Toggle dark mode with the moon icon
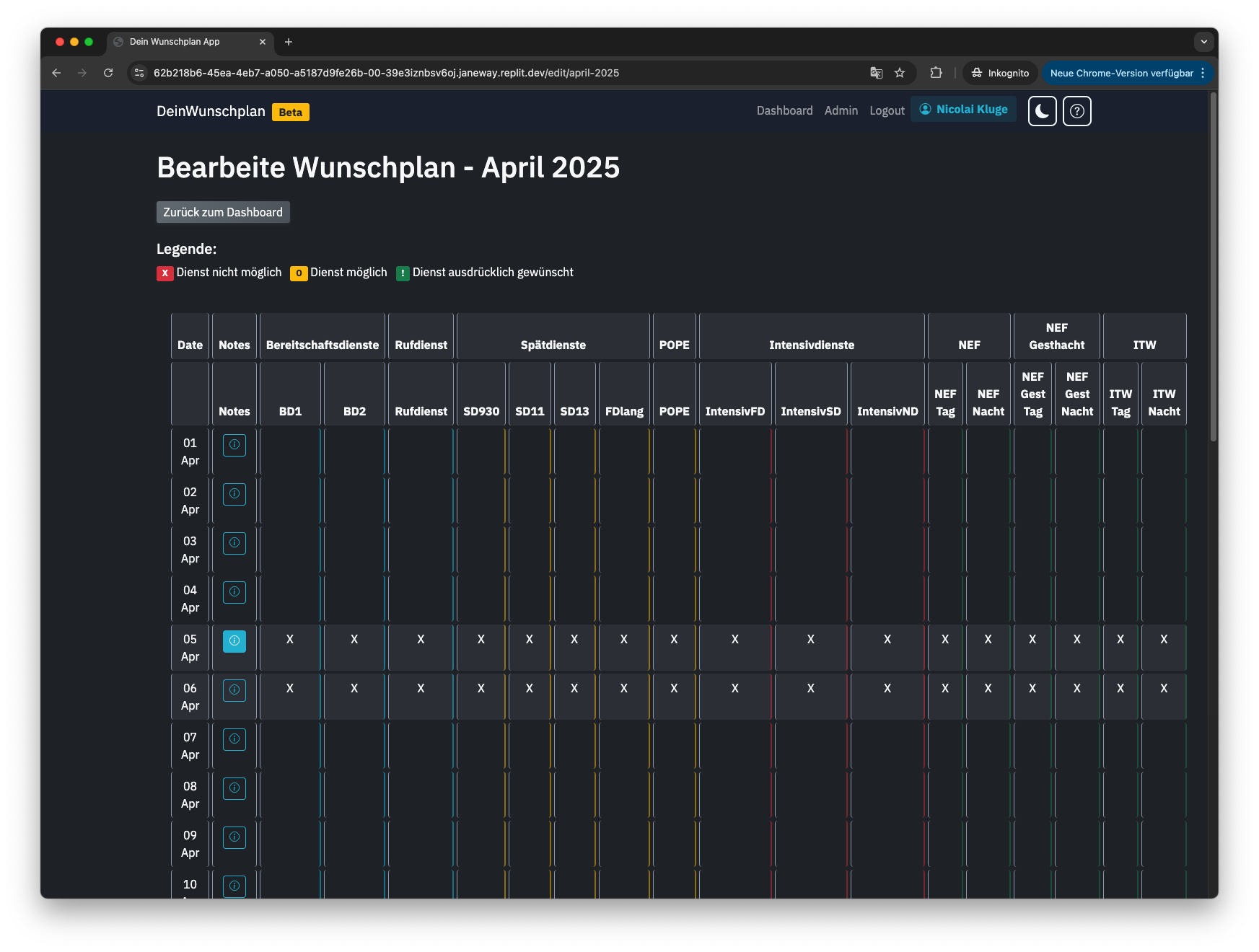Screen dimensions: 1259x952 [x=1041, y=111]
